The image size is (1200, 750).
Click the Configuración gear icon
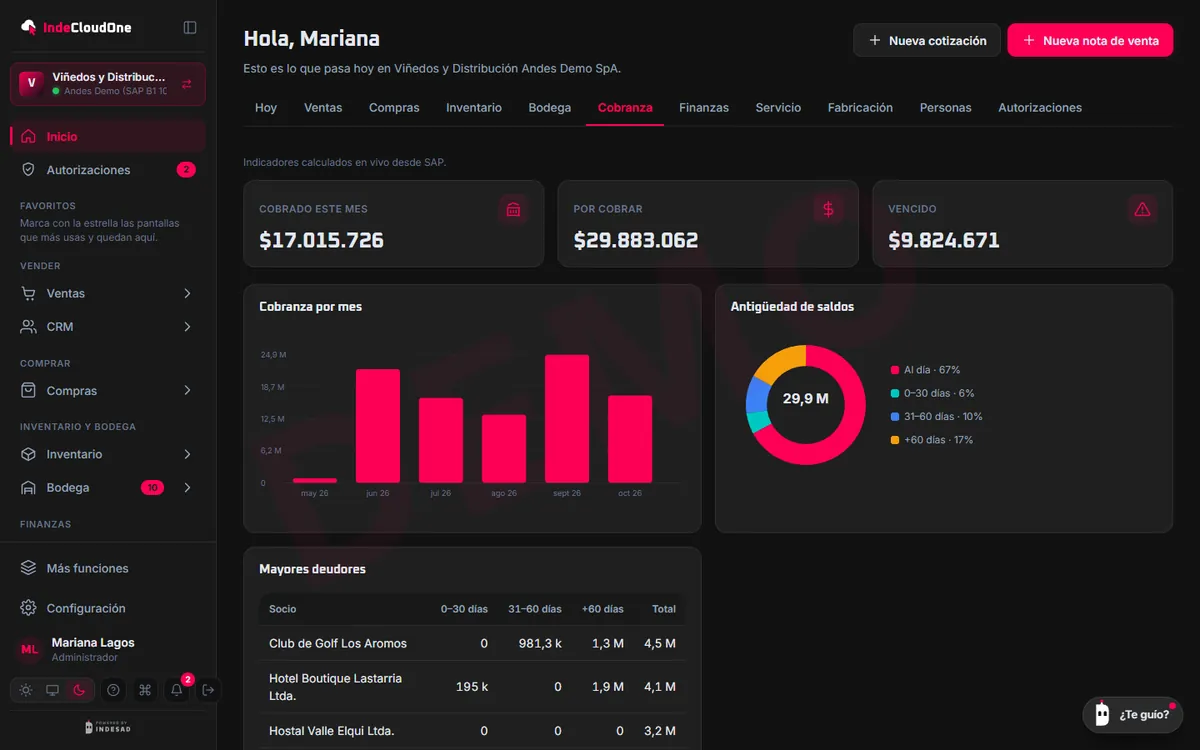pos(28,608)
